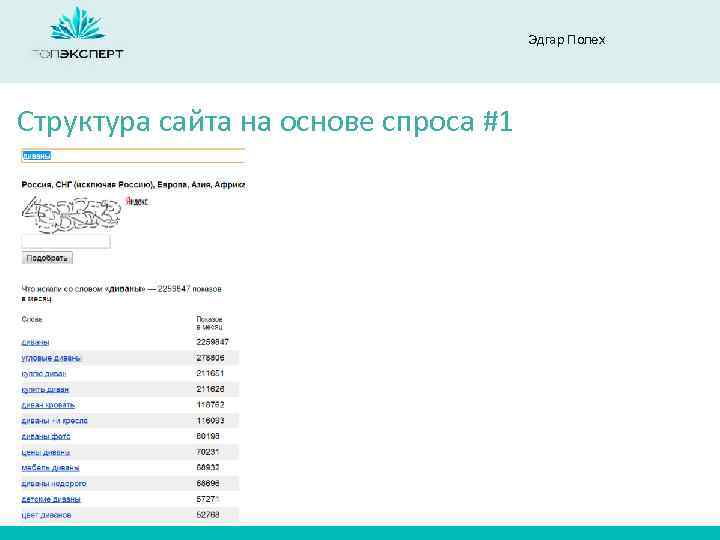The image size is (720, 540).
Task: Open the 'цены диваны' keyword link
Action: point(46,452)
